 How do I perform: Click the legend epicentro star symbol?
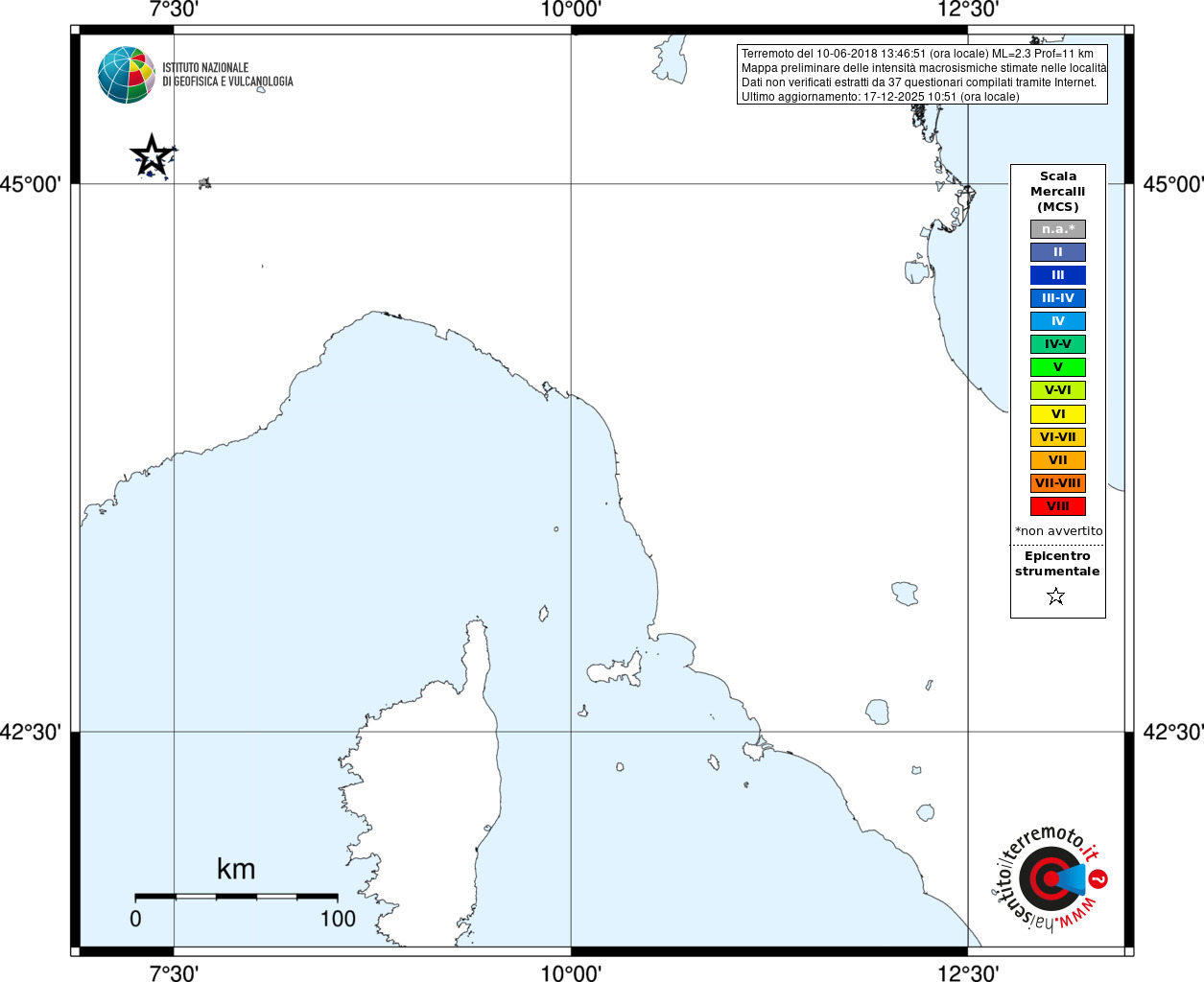click(x=1056, y=596)
